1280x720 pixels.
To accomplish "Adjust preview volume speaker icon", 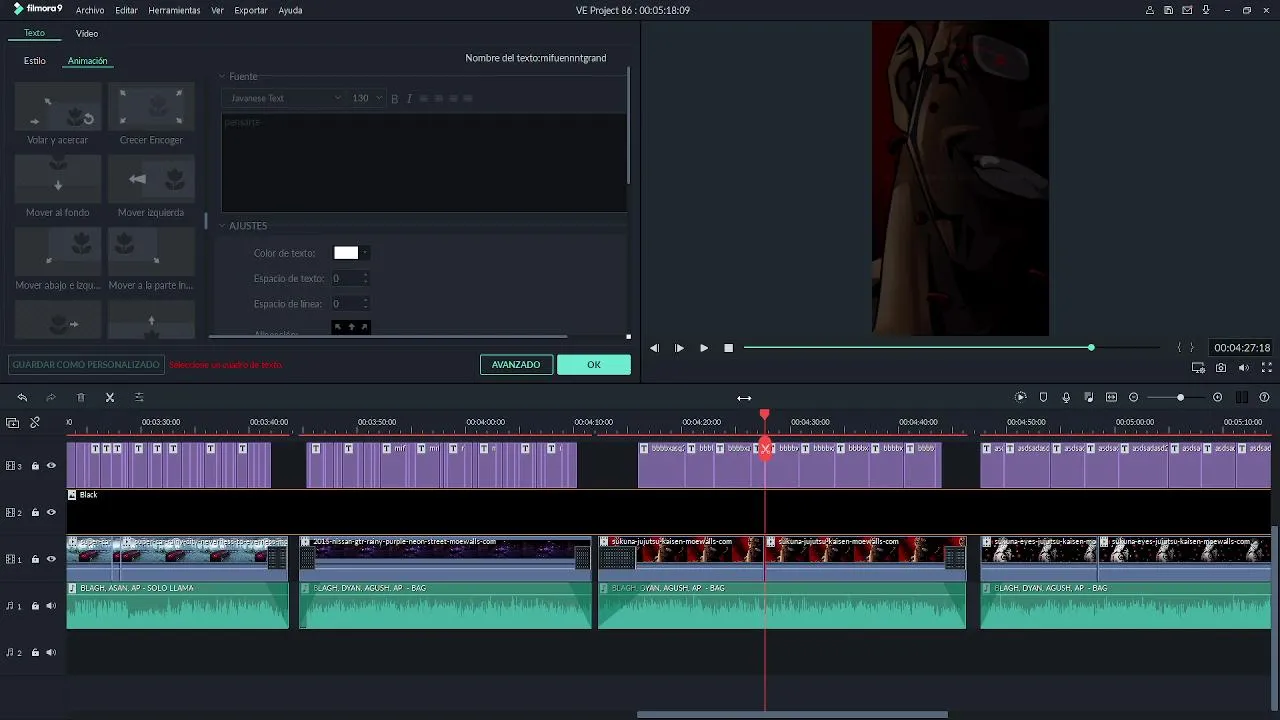I will [x=1244, y=368].
